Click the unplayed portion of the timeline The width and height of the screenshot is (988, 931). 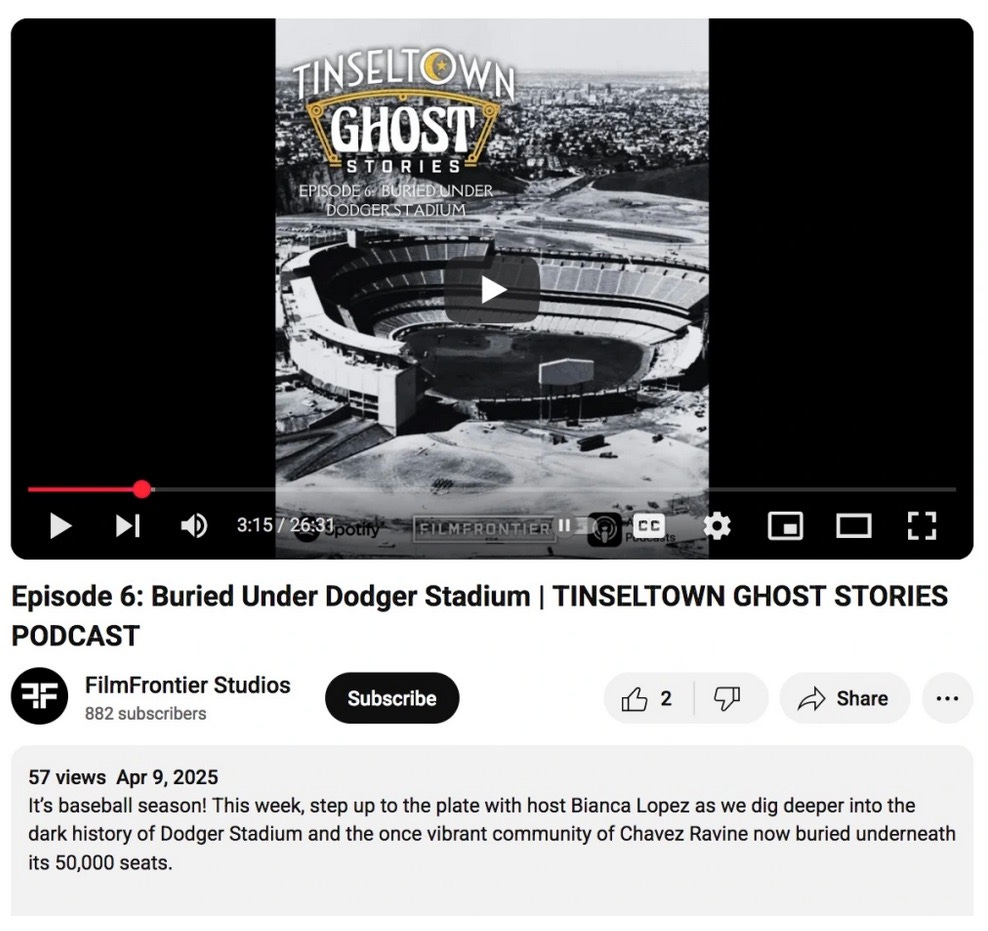coord(554,489)
